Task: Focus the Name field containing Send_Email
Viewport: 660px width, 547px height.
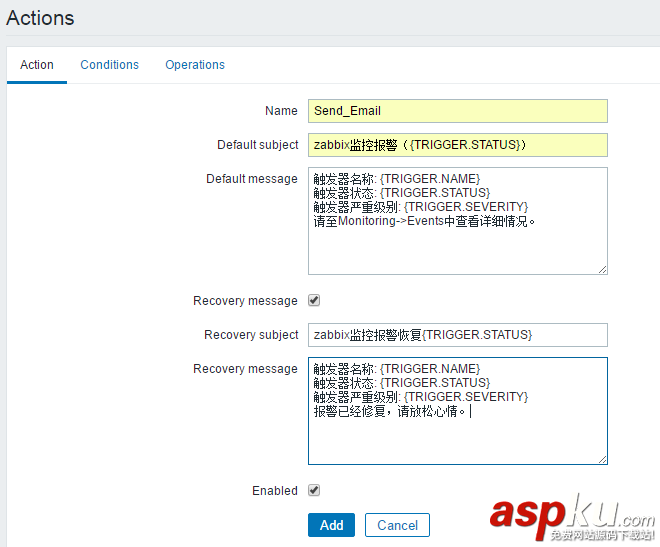Action: coord(457,111)
